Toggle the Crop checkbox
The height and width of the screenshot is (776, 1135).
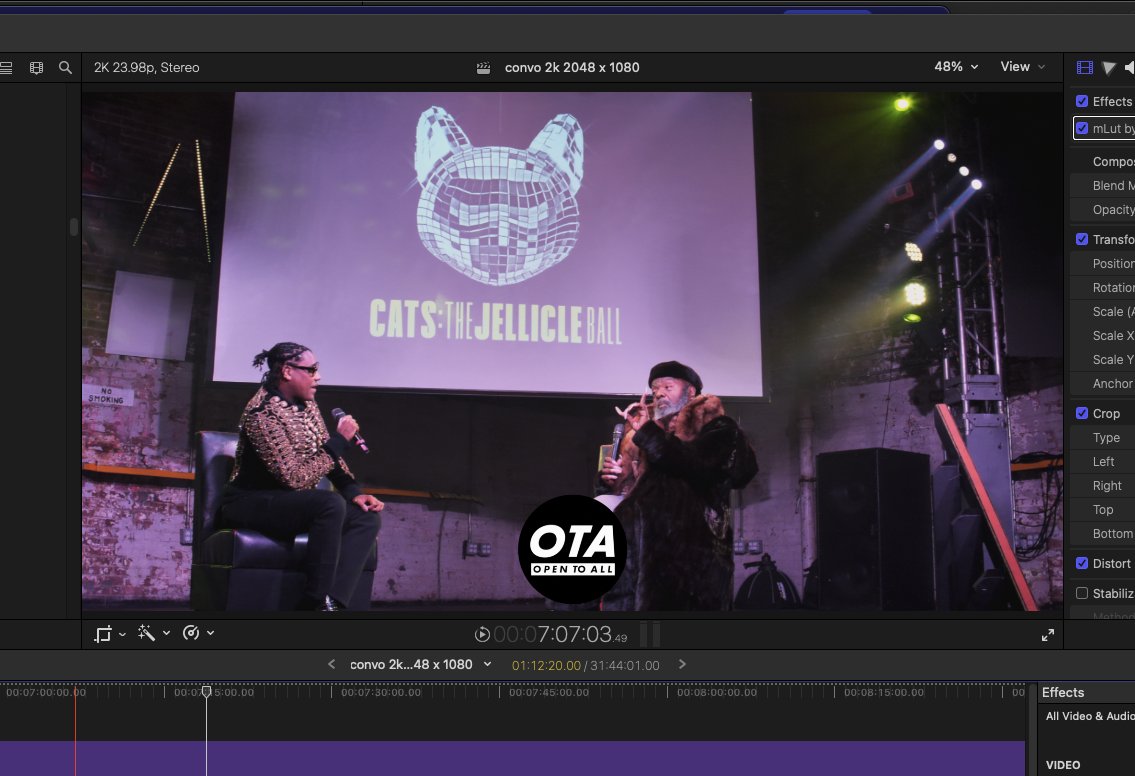(x=1082, y=413)
